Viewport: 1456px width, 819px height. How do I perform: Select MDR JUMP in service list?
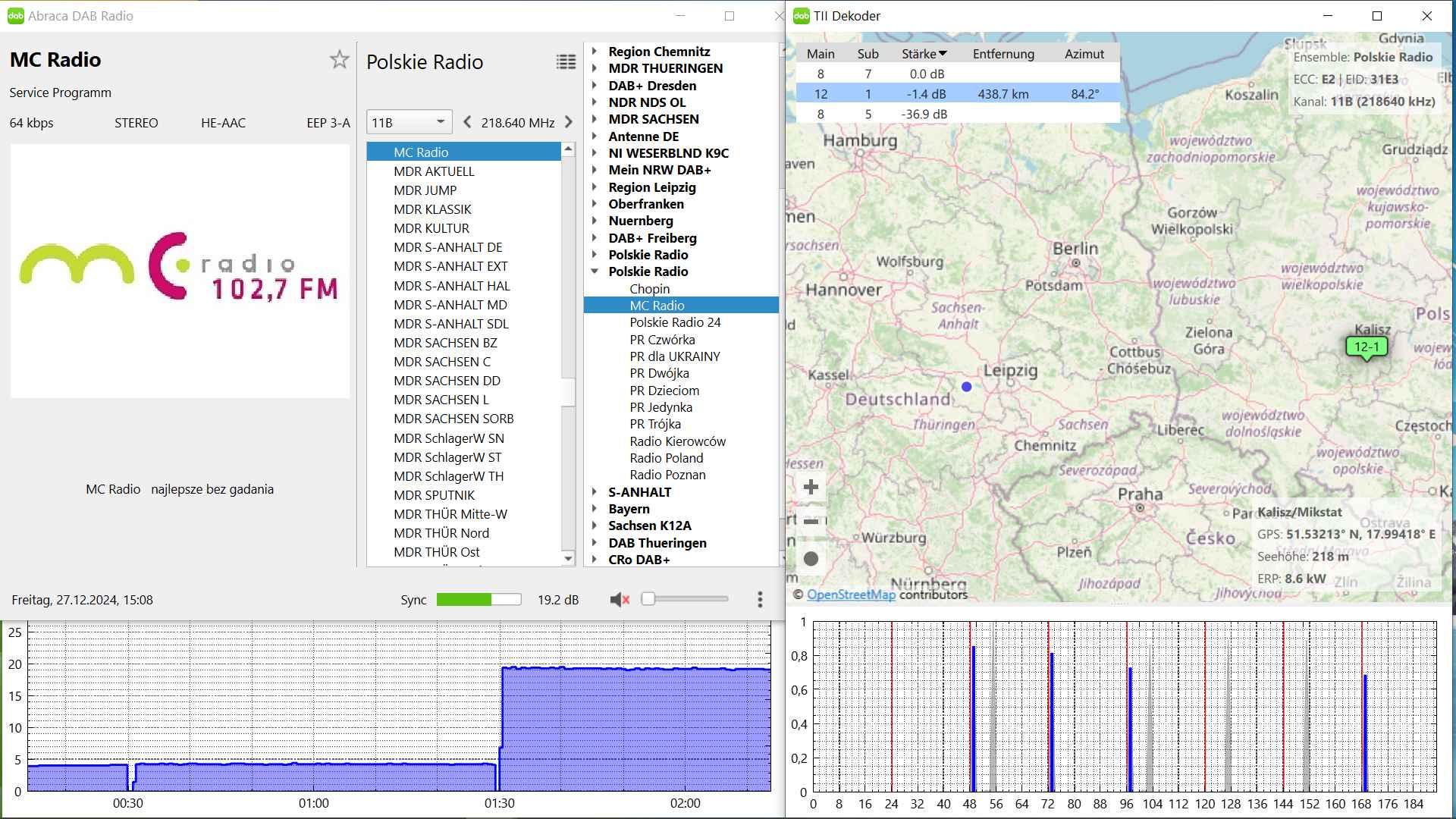(x=425, y=190)
